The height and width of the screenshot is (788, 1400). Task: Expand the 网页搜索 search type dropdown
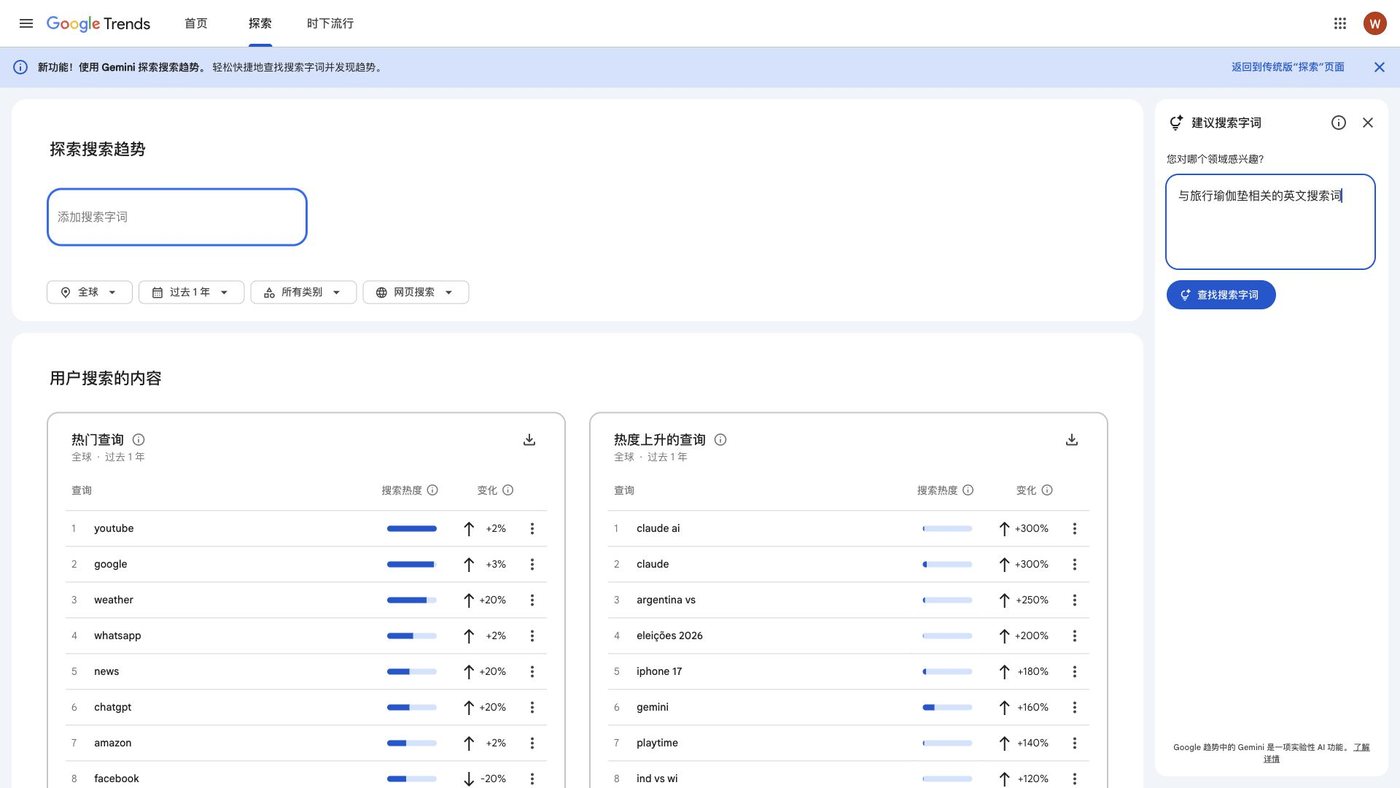(416, 292)
